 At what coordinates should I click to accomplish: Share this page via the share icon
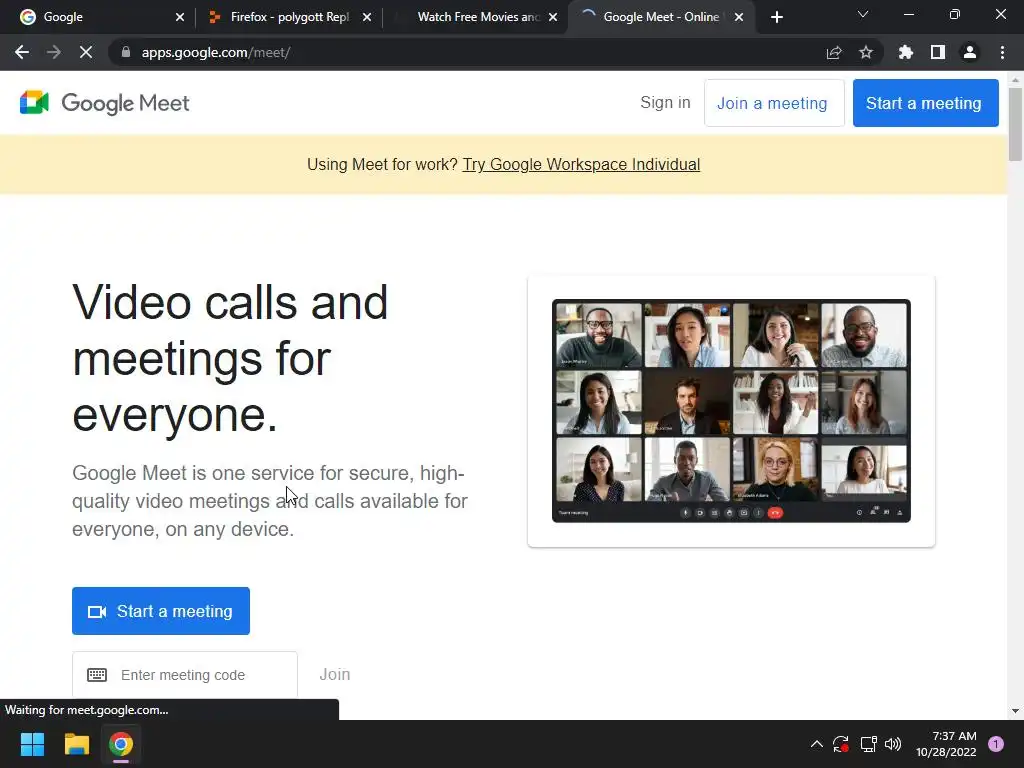[834, 52]
